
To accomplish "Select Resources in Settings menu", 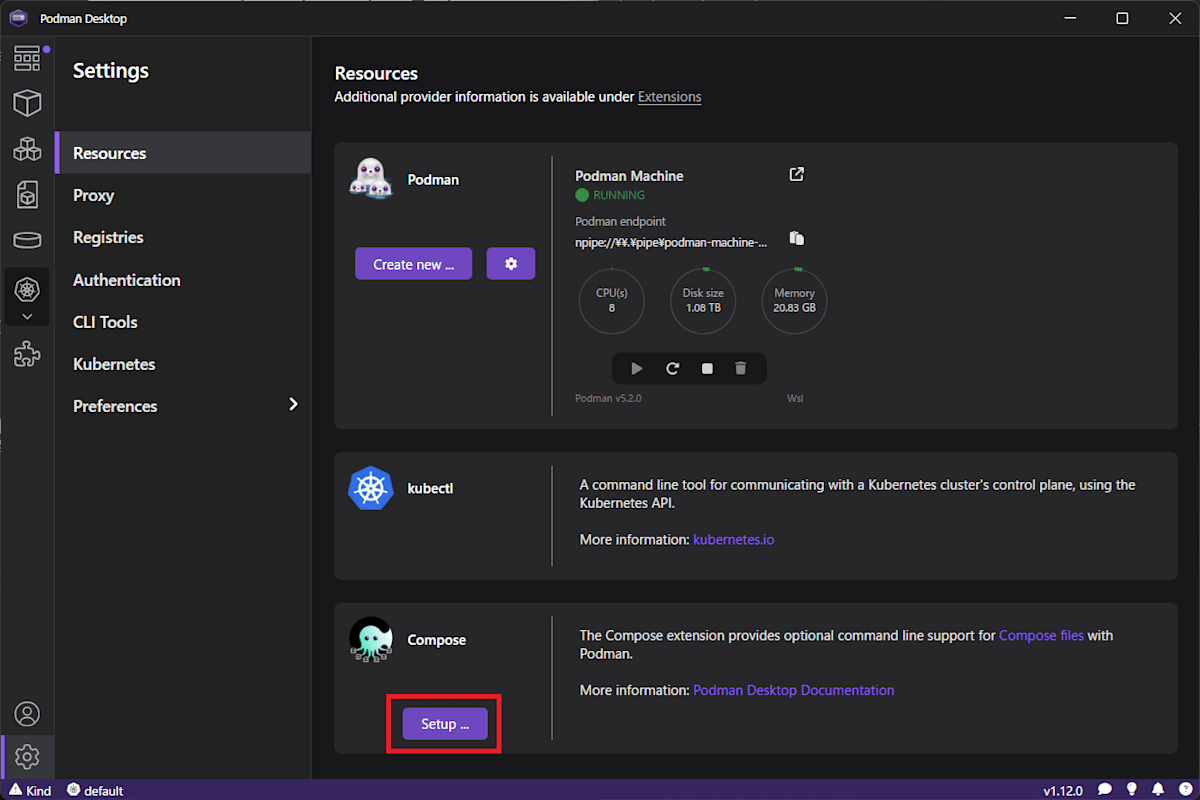I will coord(183,153).
